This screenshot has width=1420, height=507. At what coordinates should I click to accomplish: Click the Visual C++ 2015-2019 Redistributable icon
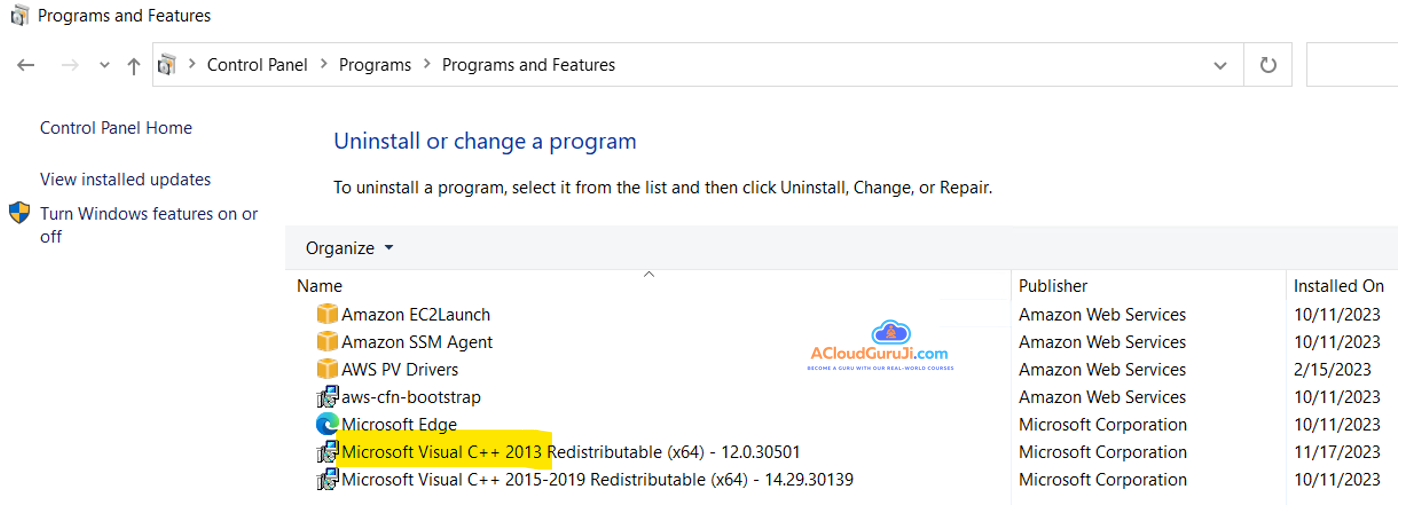pyautogui.click(x=327, y=480)
